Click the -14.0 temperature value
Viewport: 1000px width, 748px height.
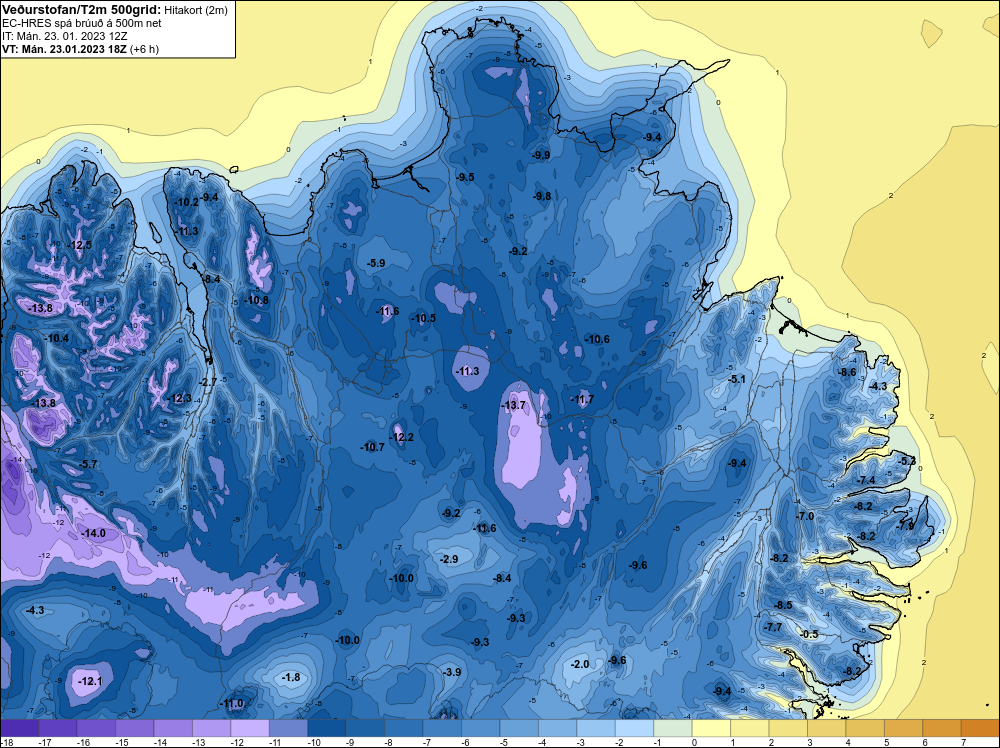(x=94, y=533)
